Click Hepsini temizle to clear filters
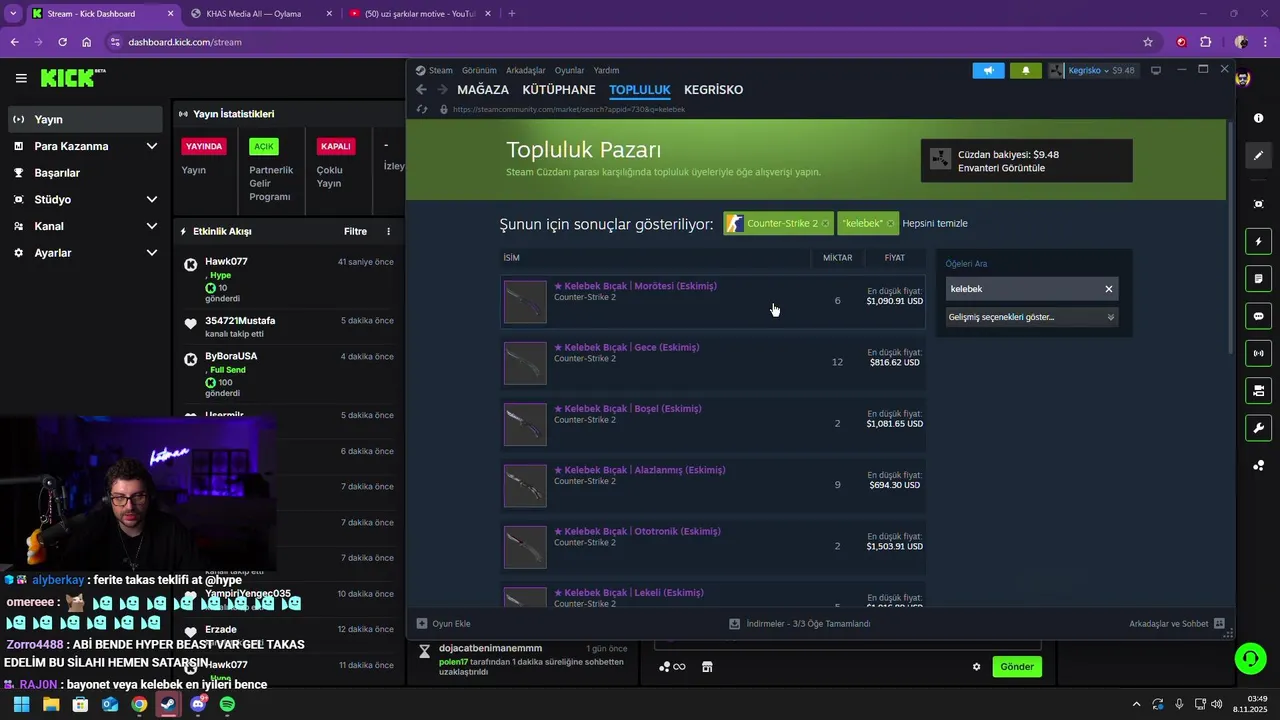1280x720 pixels. tap(935, 223)
